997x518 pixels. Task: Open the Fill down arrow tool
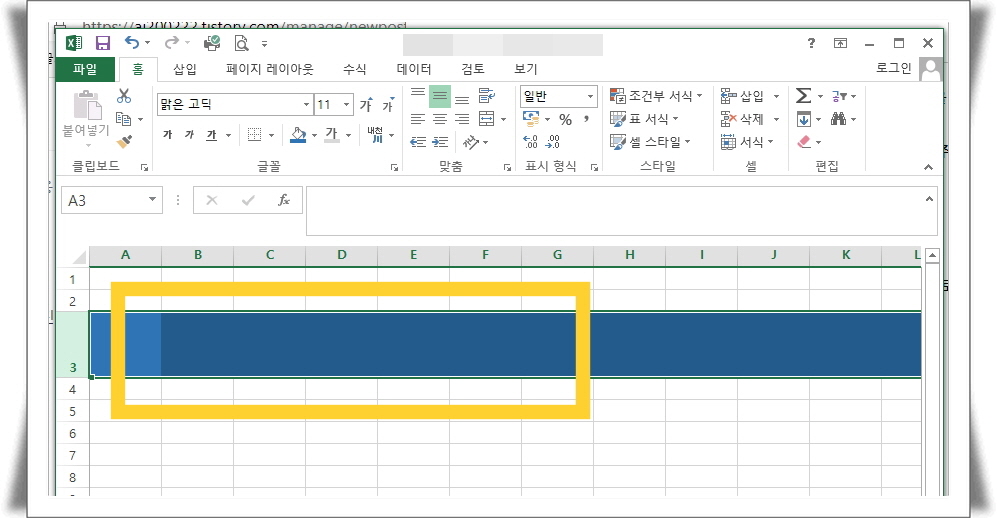pyautogui.click(x=804, y=119)
